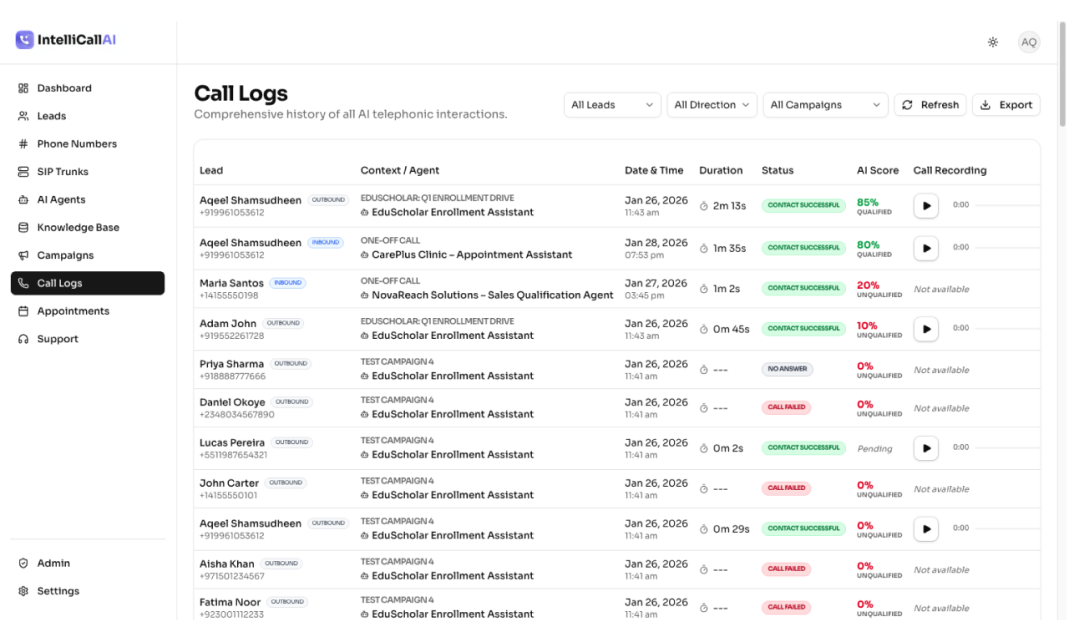Play the 1m 35s CarePlus Clinic recording
The width and height of the screenshot is (1069, 640).
click(926, 248)
